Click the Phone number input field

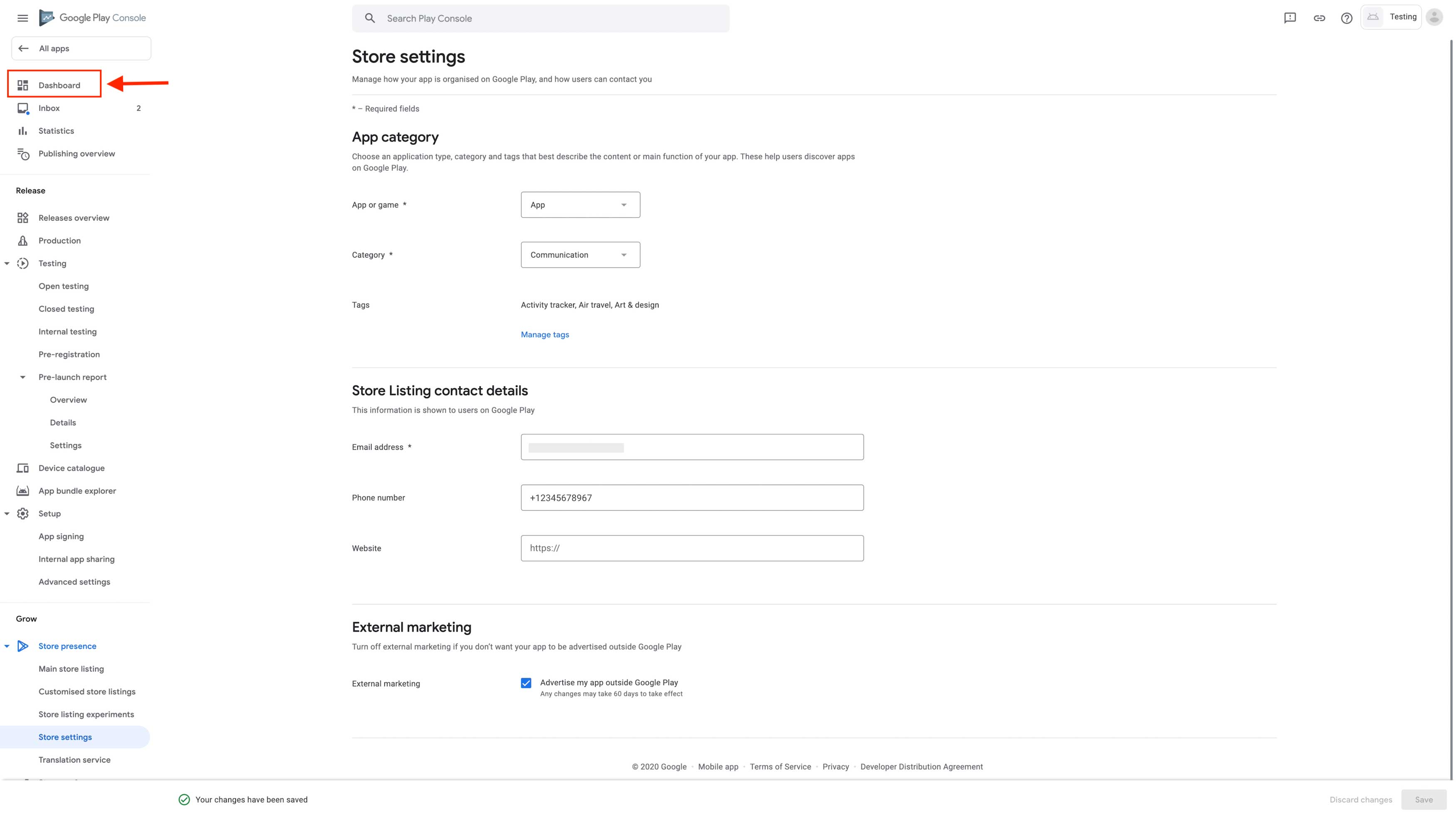tap(692, 497)
